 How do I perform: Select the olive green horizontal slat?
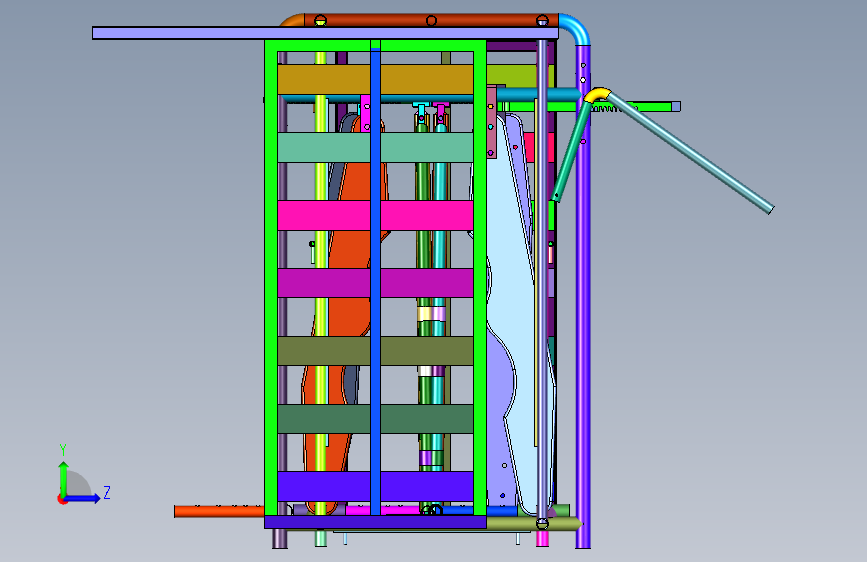coord(375,351)
